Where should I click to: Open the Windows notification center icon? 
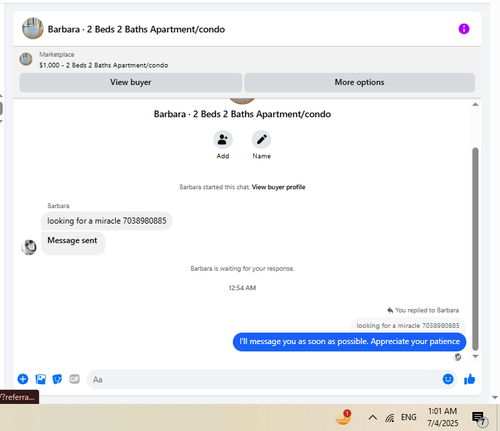479,418
